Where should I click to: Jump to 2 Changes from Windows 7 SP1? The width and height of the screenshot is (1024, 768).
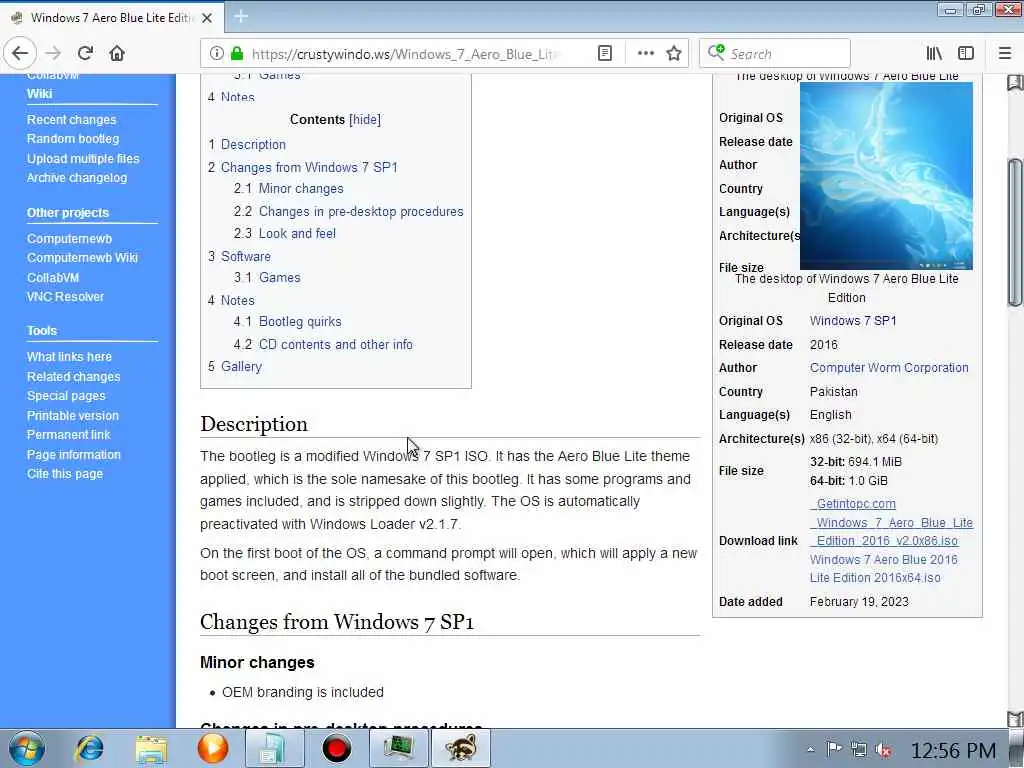(303, 167)
